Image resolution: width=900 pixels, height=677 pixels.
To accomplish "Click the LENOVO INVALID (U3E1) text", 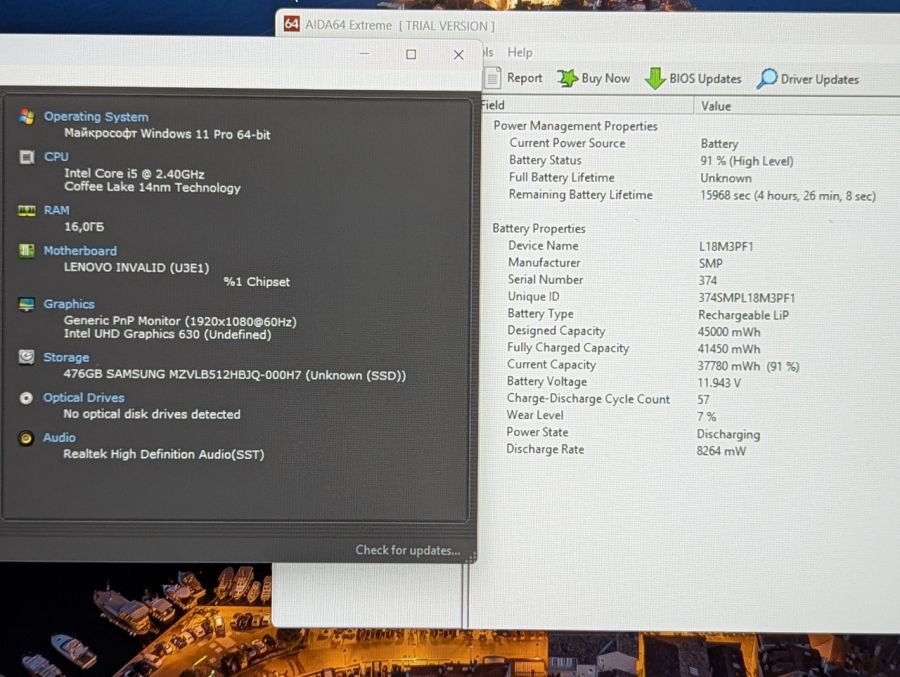I will (136, 268).
